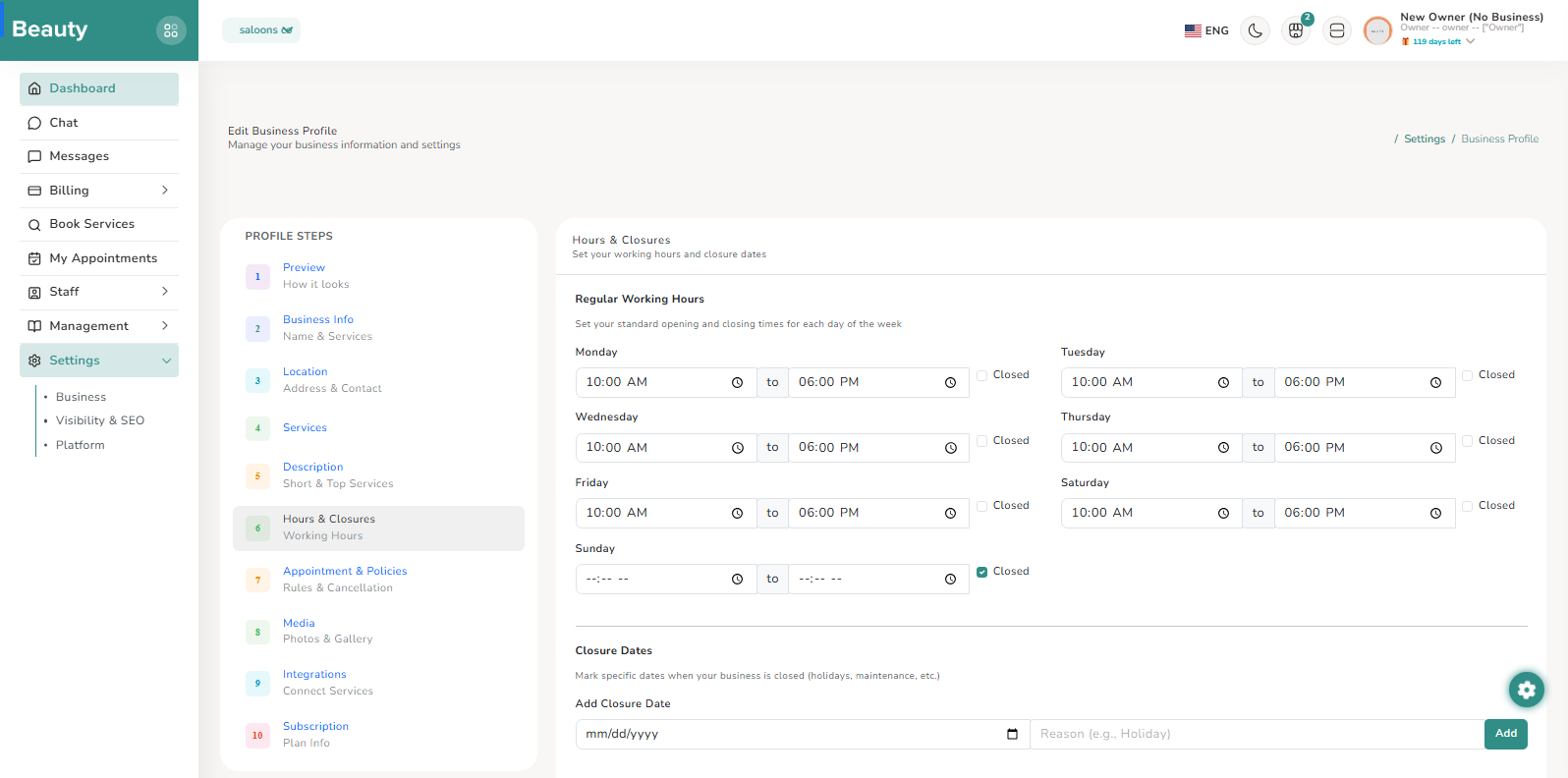This screenshot has width=1568, height=778.
Task: Mark Saturday as Closed
Action: (x=1467, y=506)
